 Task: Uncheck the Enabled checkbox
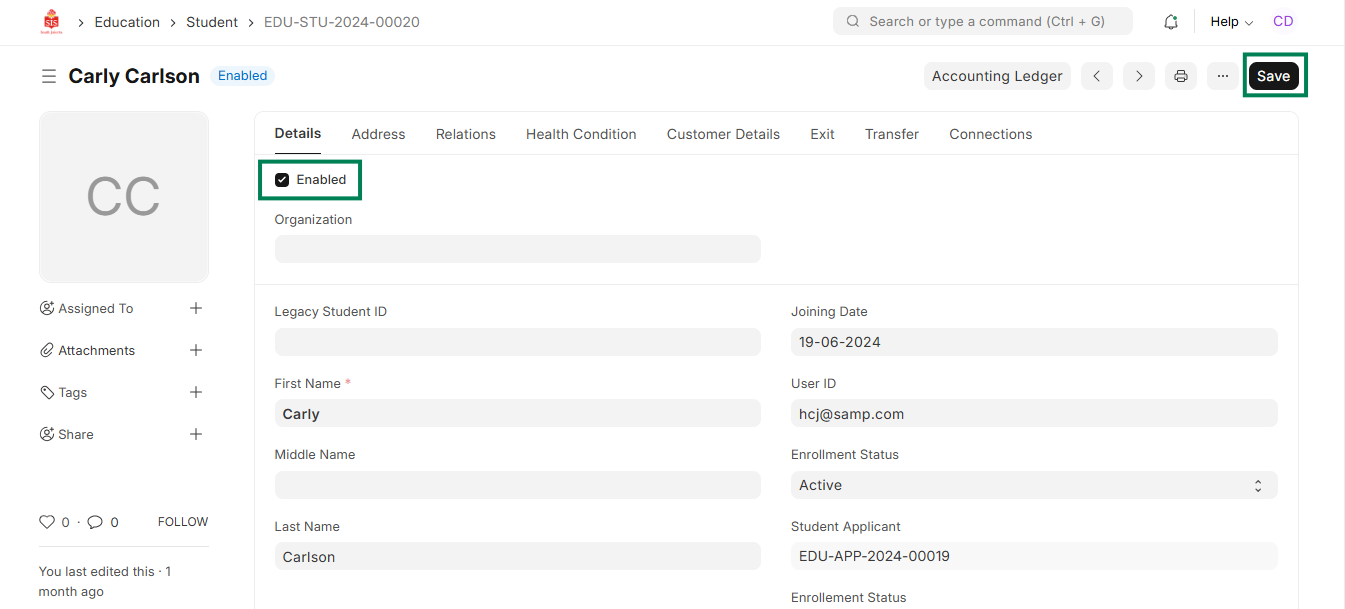coord(282,180)
